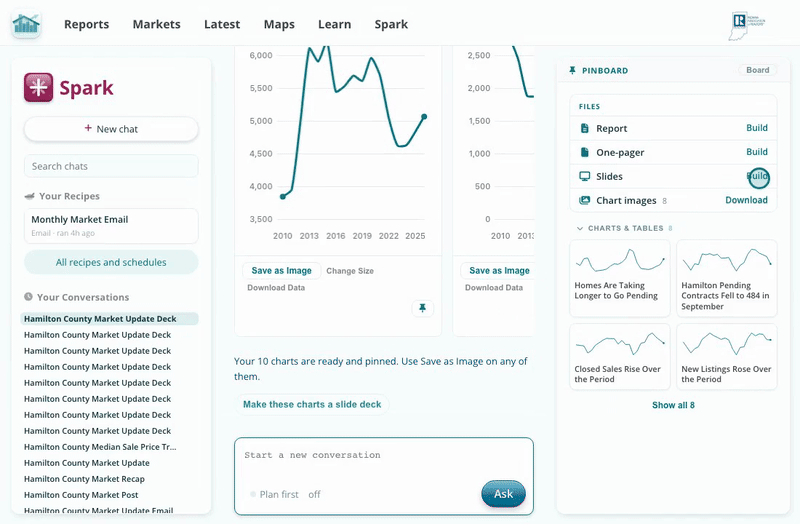
Task: Open All recipes and schedules
Action: coord(111,262)
